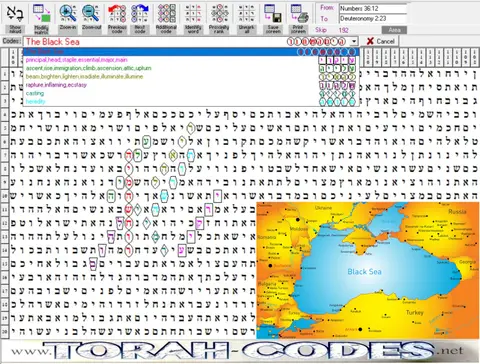The height and width of the screenshot is (364, 480).
Task: Click the Zoom-out magnifier icon
Action: pyautogui.click(x=91, y=13)
